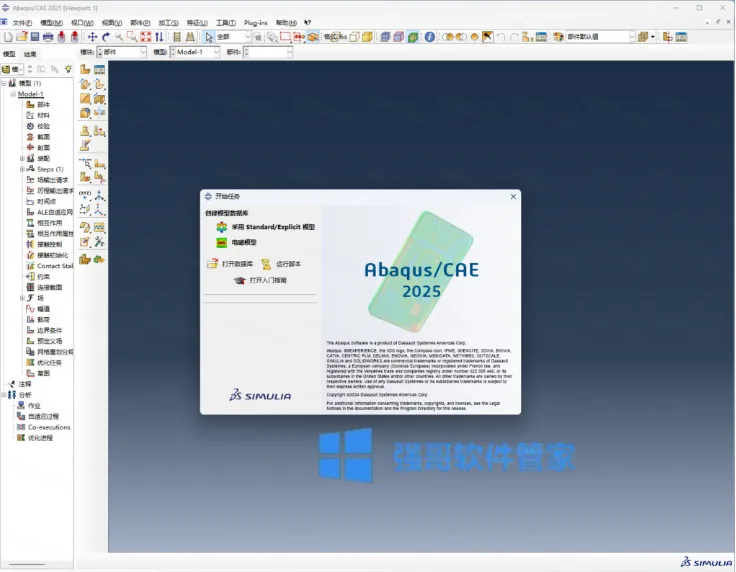Select the Rotate view tool
736x572 pixels.
(106, 37)
